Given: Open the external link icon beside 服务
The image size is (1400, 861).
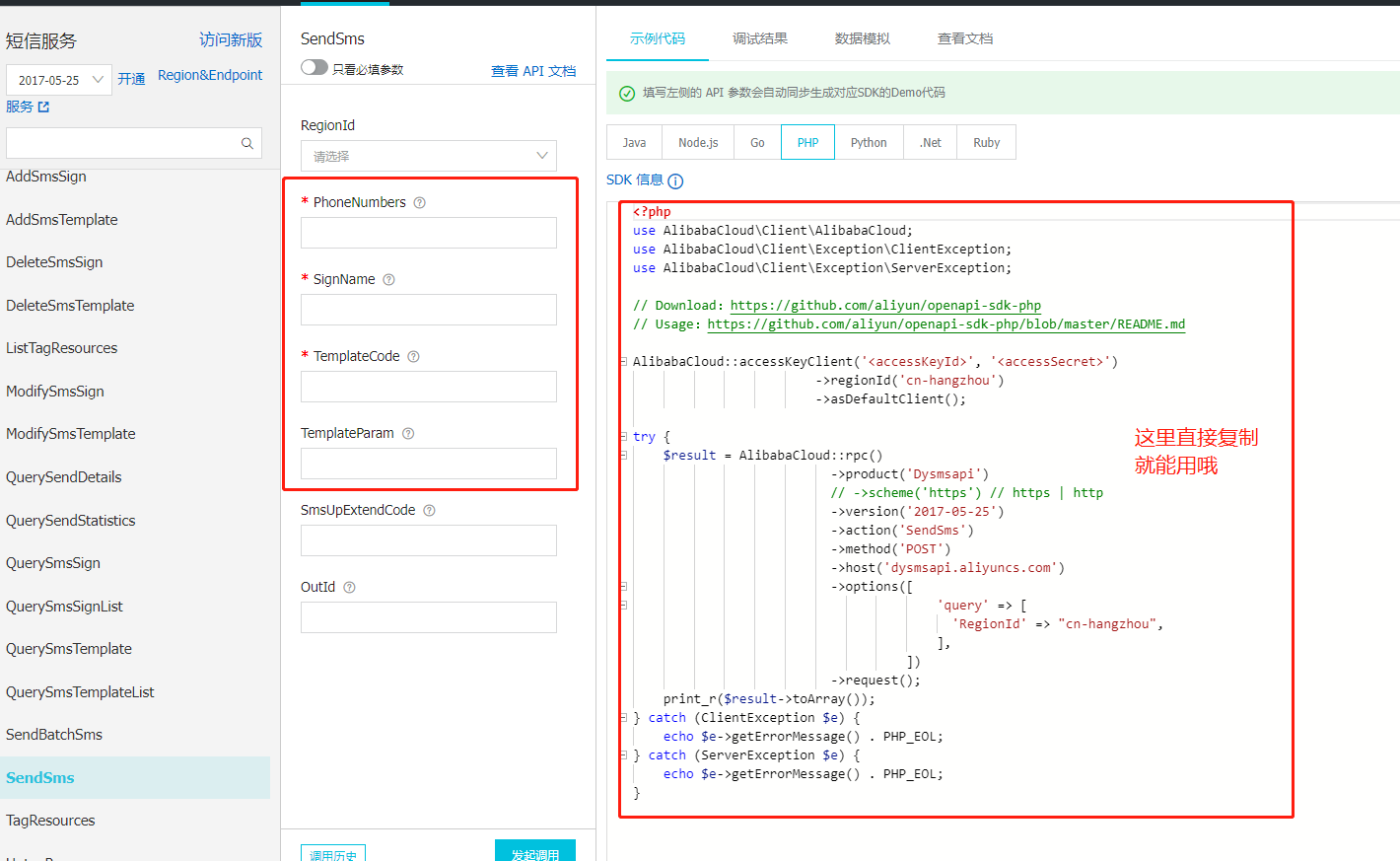Looking at the screenshot, I should coord(43,107).
